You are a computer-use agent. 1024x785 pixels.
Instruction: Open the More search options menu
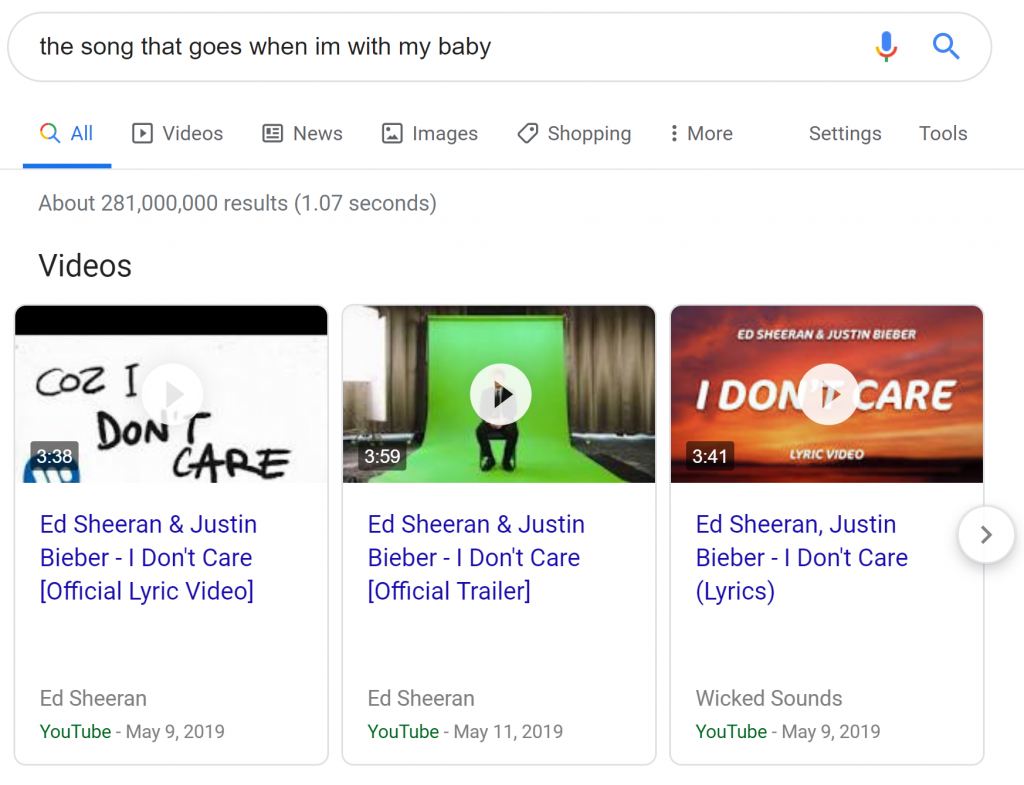point(700,134)
